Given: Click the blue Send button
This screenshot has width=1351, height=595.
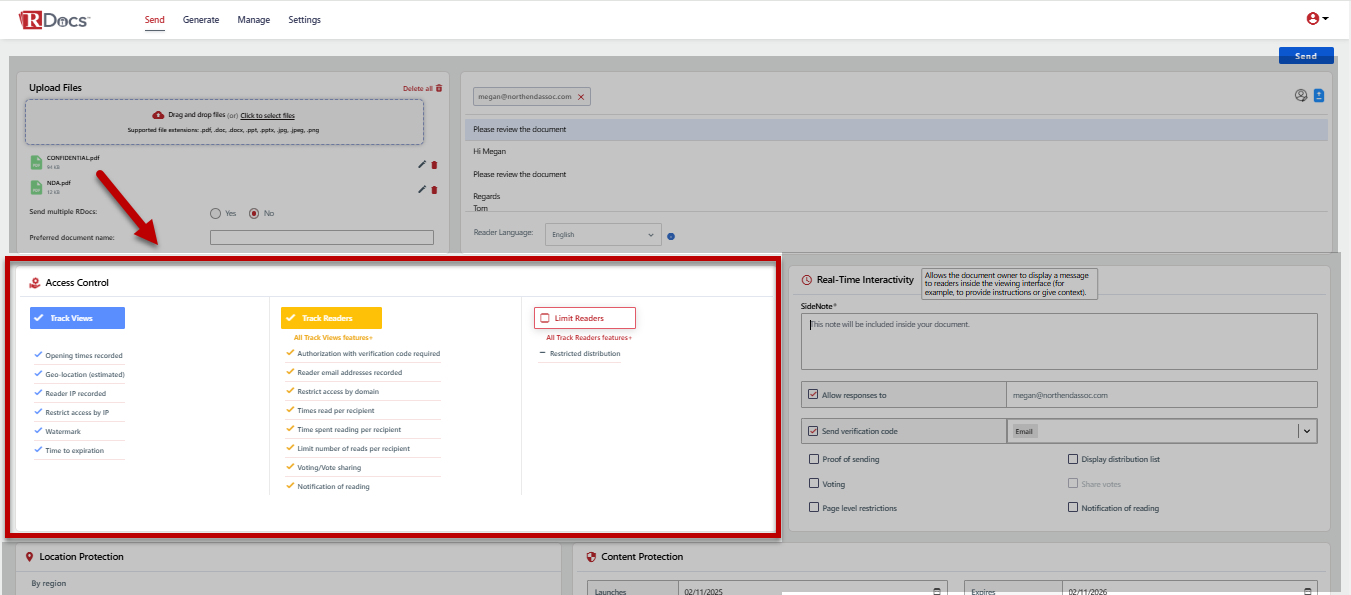Looking at the screenshot, I should [1306, 56].
